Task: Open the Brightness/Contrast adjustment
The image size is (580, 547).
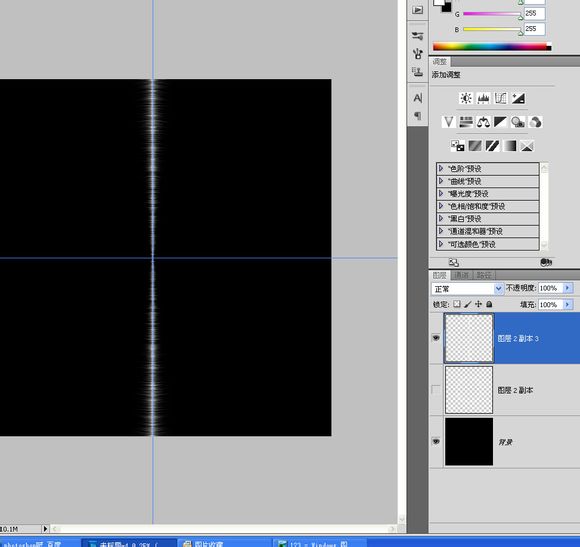Action: [466, 98]
